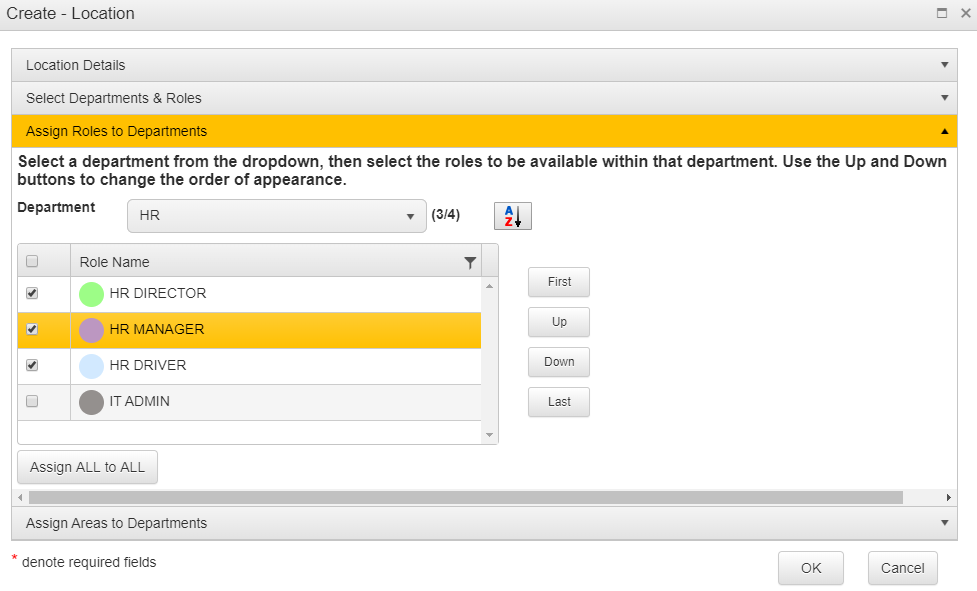Open Select Departments & Roles panel
This screenshot has width=977, height=591.
point(484,98)
